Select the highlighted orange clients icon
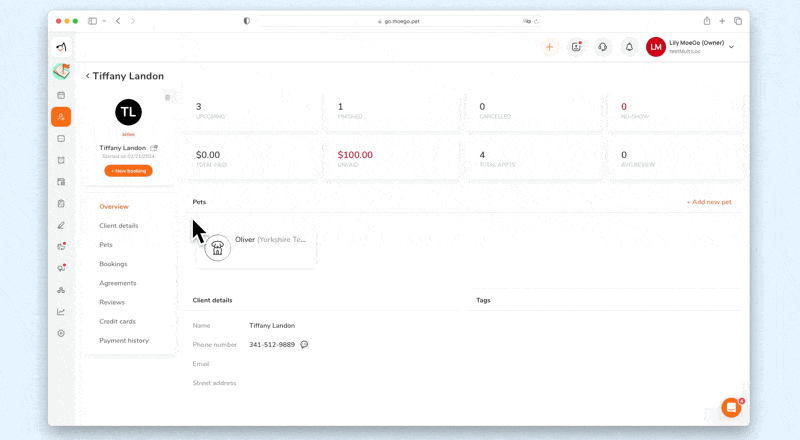The image size is (800, 440). coord(61,117)
